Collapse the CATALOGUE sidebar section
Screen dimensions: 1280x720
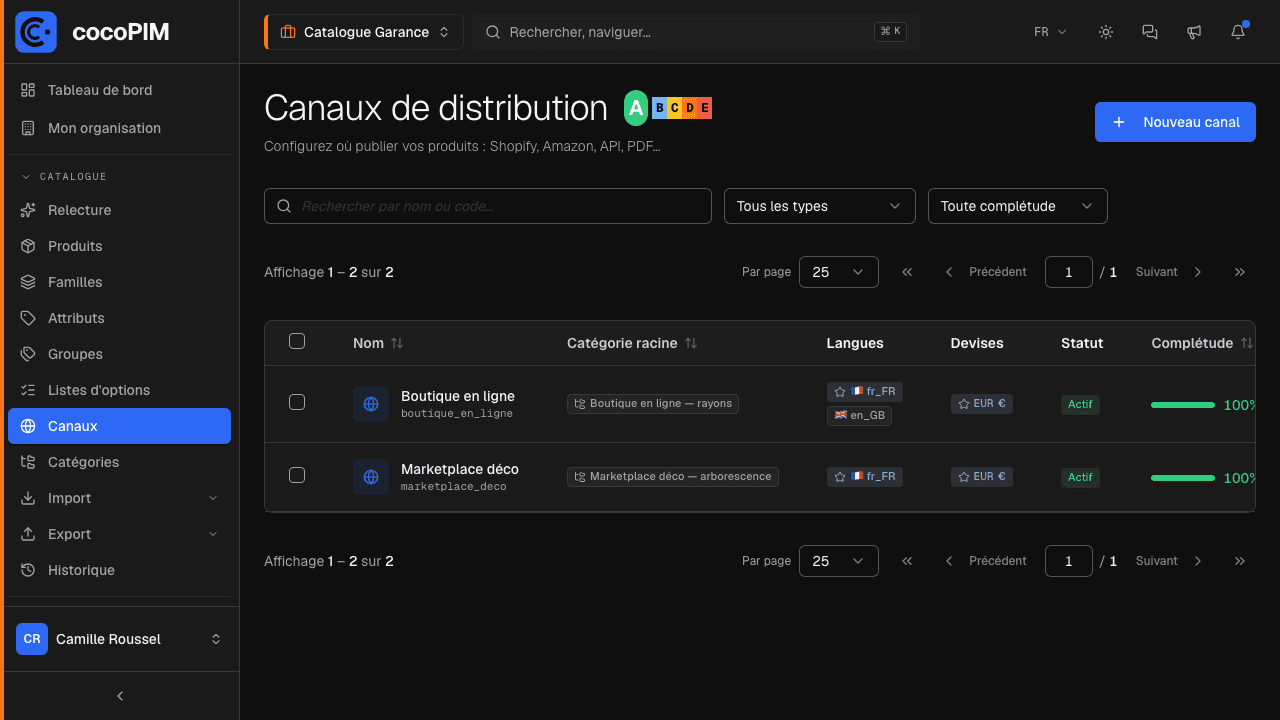pyautogui.click(x=64, y=177)
